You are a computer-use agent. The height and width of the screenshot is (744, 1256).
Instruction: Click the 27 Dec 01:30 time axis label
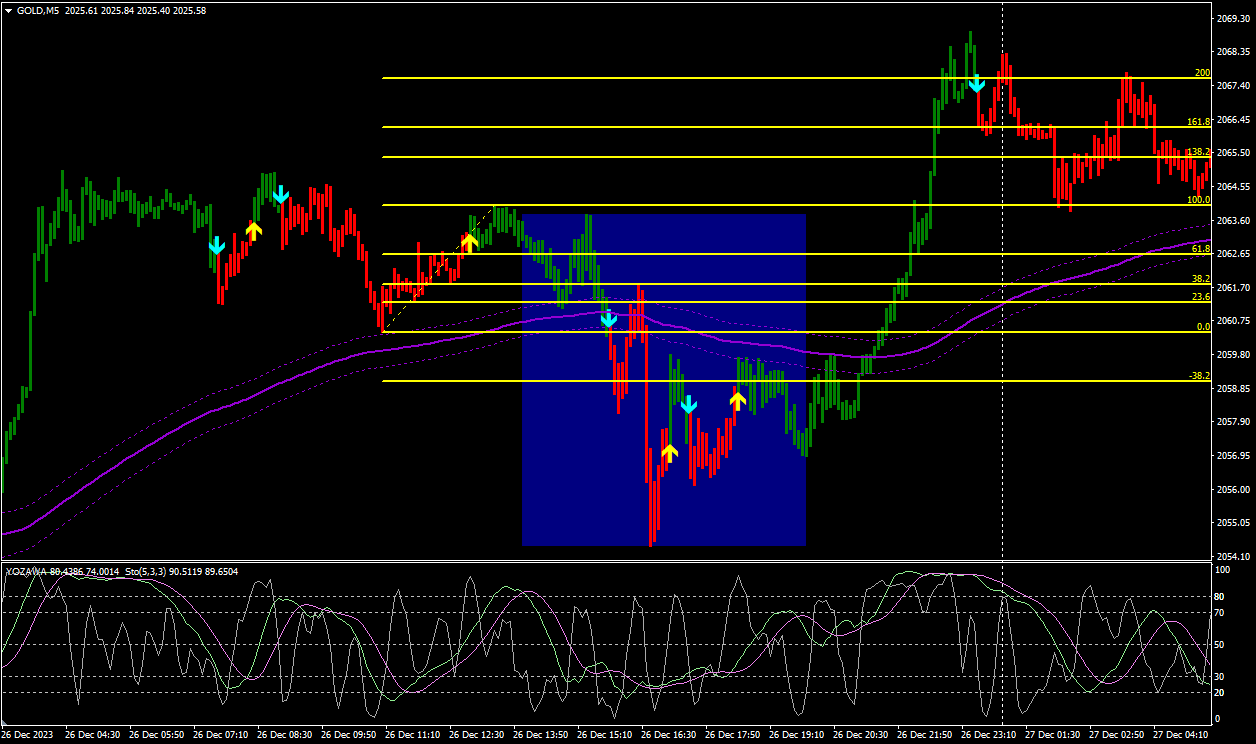tap(1053, 734)
